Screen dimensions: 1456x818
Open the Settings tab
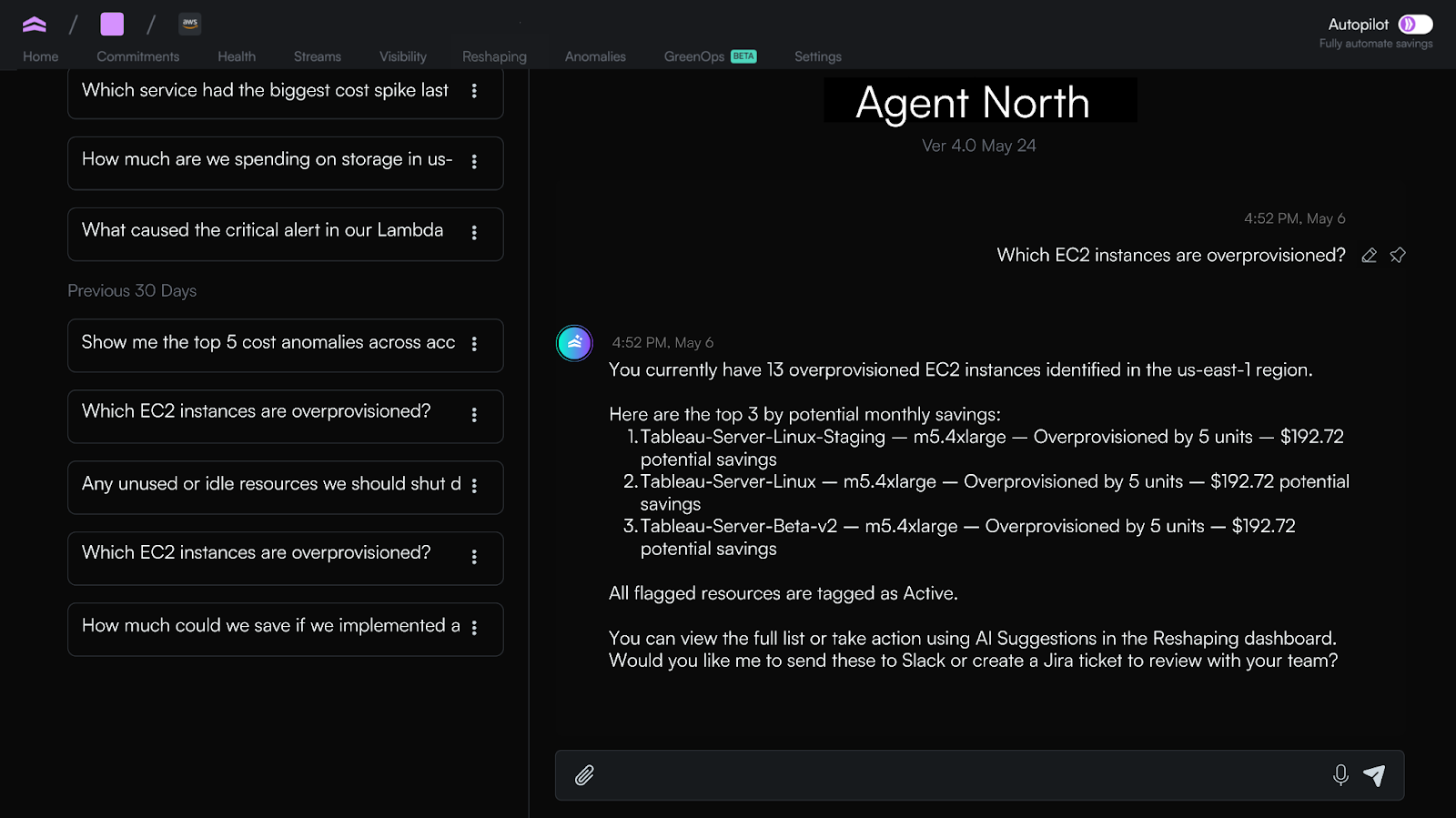click(x=818, y=56)
